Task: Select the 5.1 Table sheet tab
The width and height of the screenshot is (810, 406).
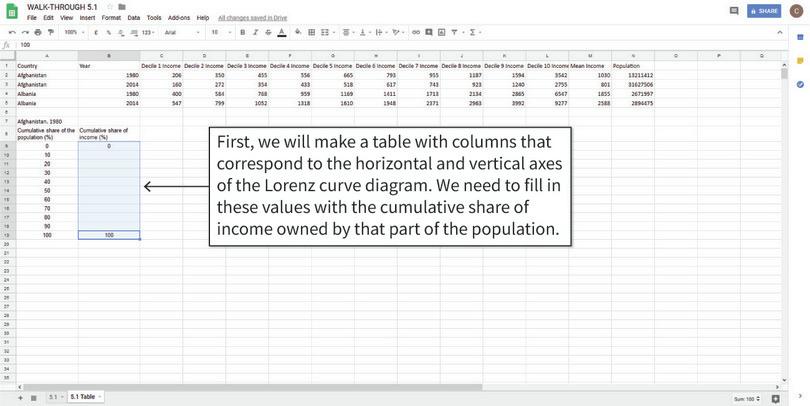Action: click(x=85, y=397)
